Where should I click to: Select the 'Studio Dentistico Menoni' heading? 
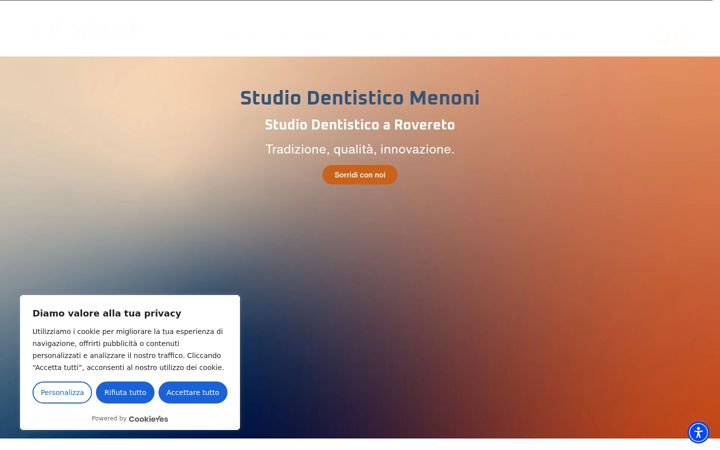[x=360, y=98]
